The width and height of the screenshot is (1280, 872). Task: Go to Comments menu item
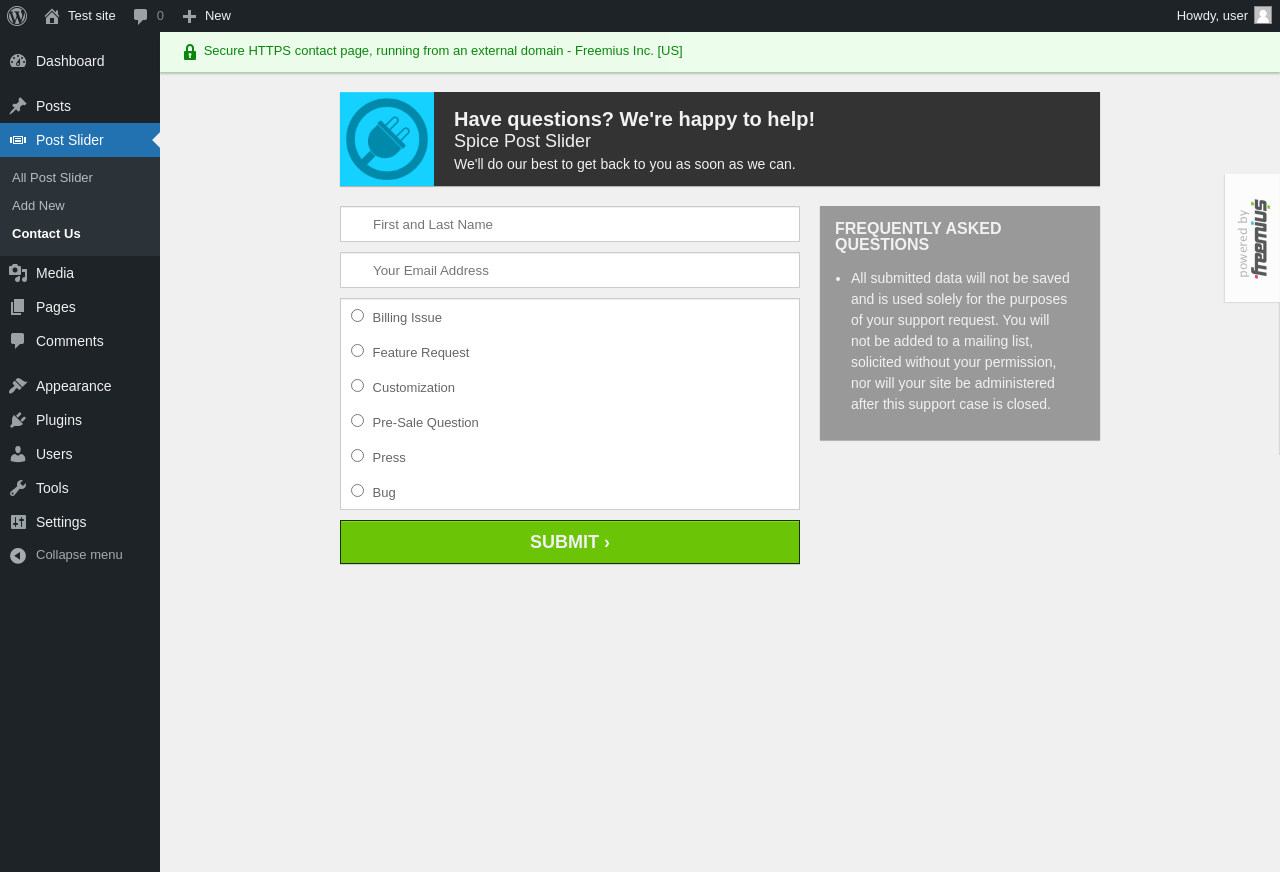pyautogui.click(x=80, y=341)
